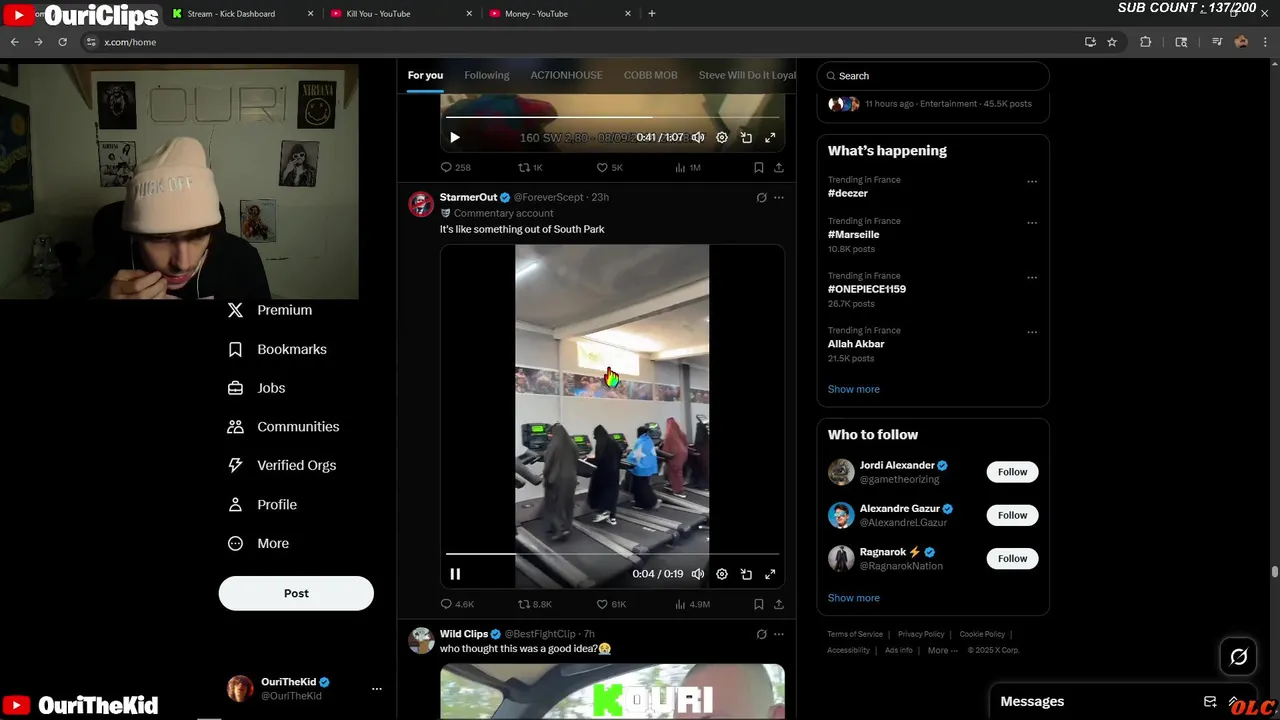Viewport: 1280px width, 720px height.
Task: Open more options on Wild Clips post
Action: click(779, 634)
